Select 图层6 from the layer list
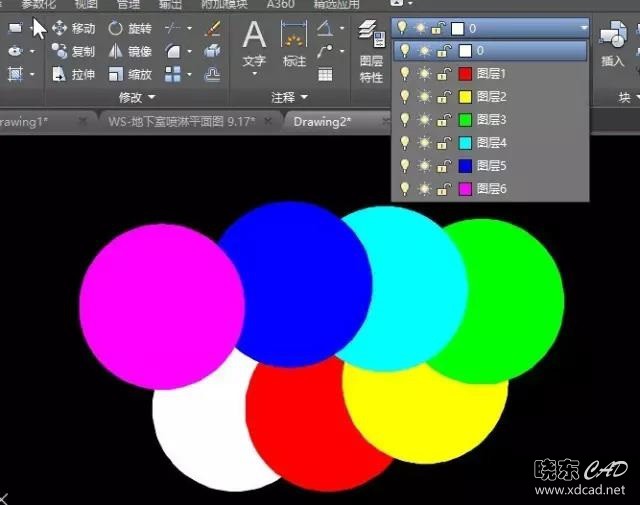The height and width of the screenshot is (505, 640). pos(492,188)
